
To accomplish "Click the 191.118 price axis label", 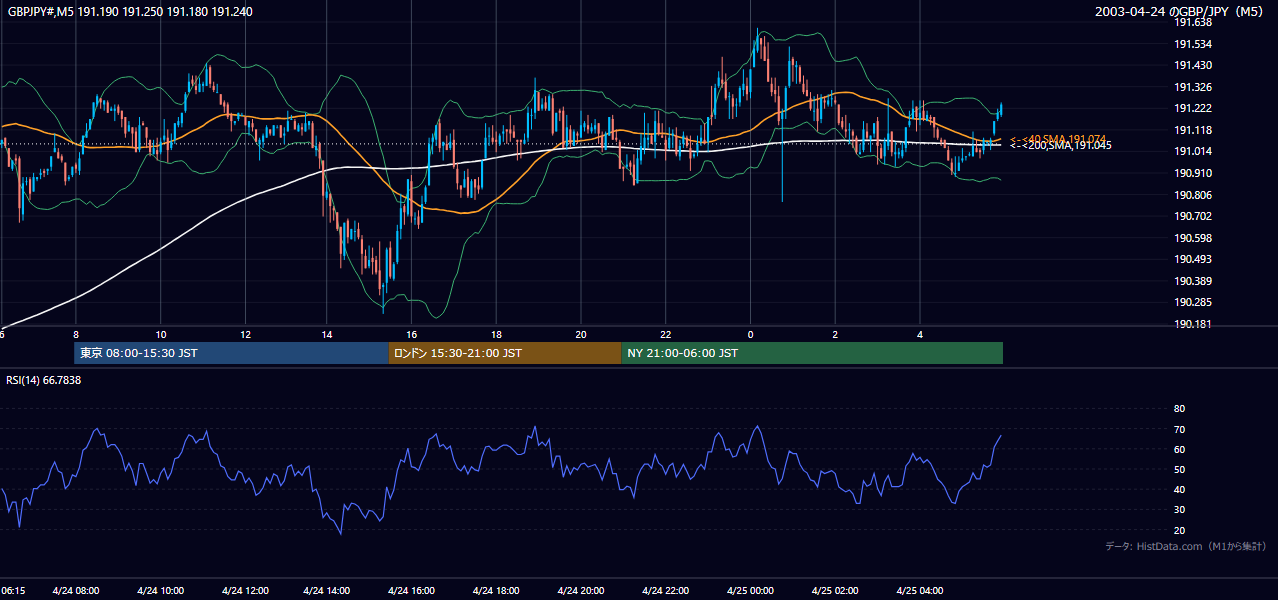I will point(1195,130).
